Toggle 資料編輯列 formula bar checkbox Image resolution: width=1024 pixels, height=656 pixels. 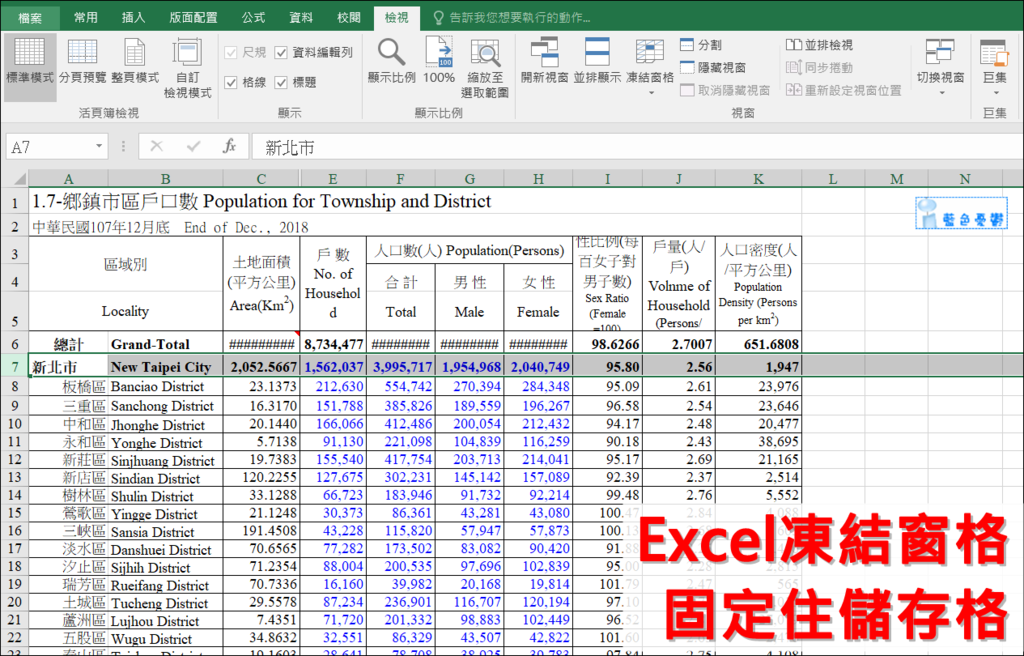(x=282, y=52)
